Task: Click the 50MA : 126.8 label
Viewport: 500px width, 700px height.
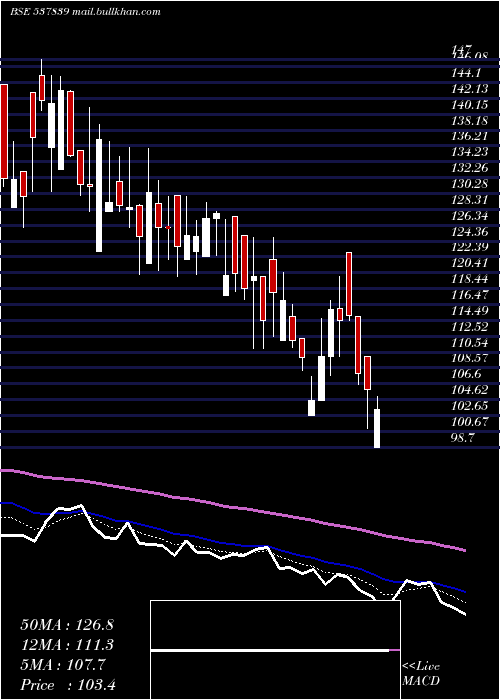Action: coord(67,625)
